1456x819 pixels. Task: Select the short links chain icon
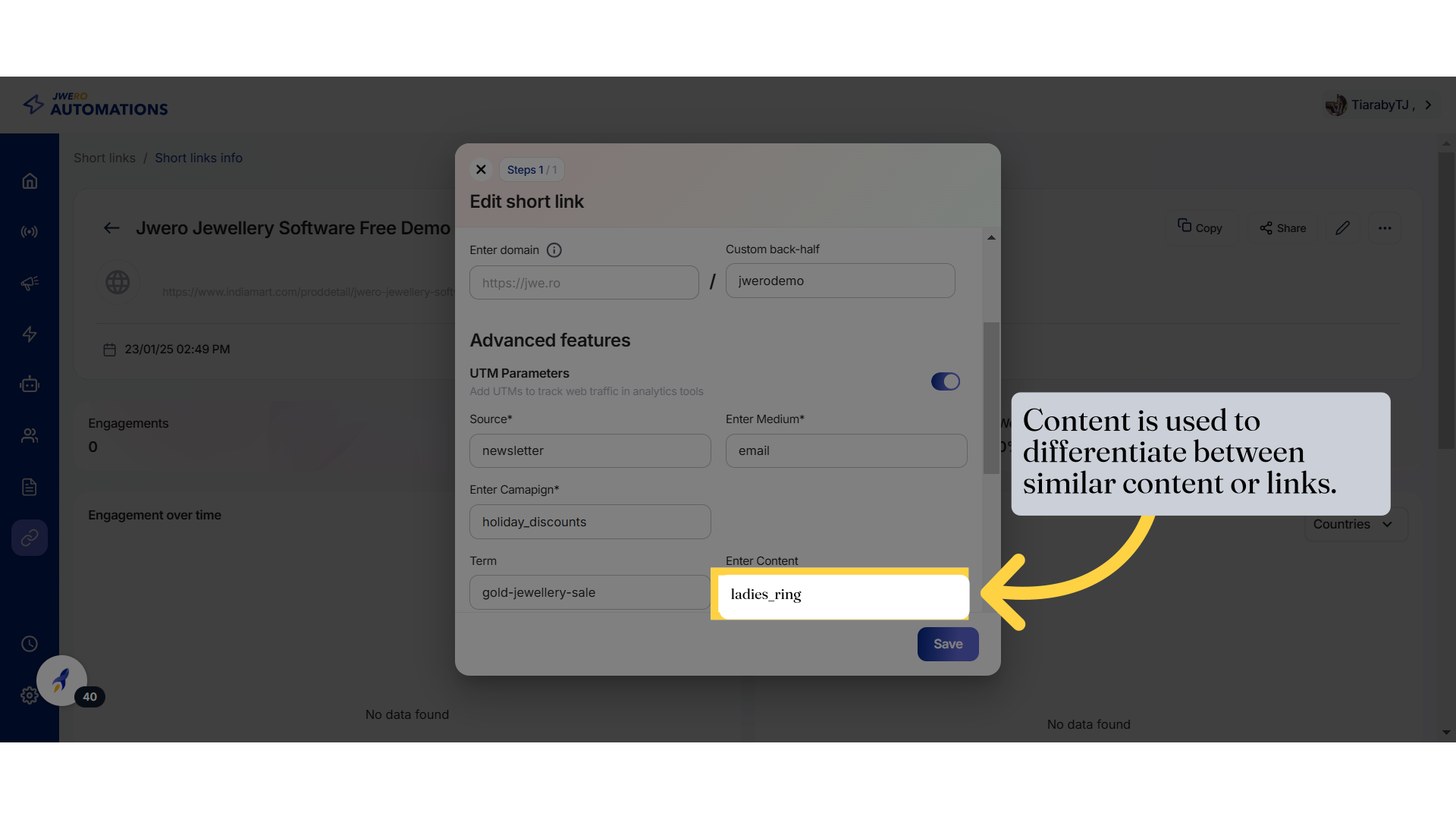(x=30, y=538)
